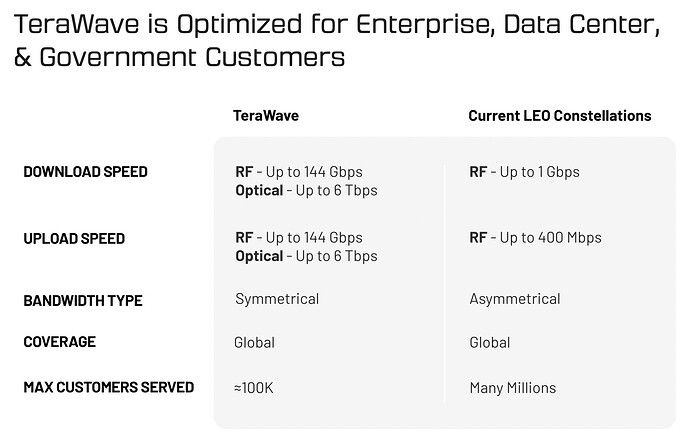
Task: Click TeraWave download Optical Up to 6 Tbps
Action: click(306, 190)
